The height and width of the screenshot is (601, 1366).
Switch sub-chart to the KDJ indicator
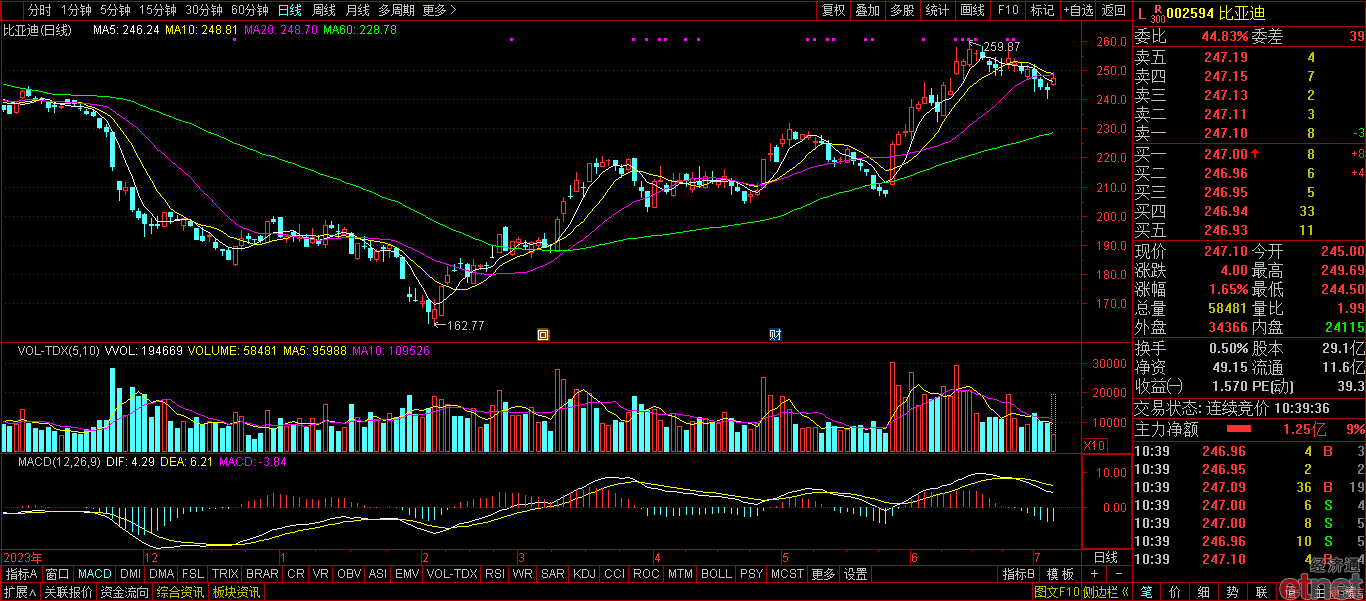click(584, 574)
